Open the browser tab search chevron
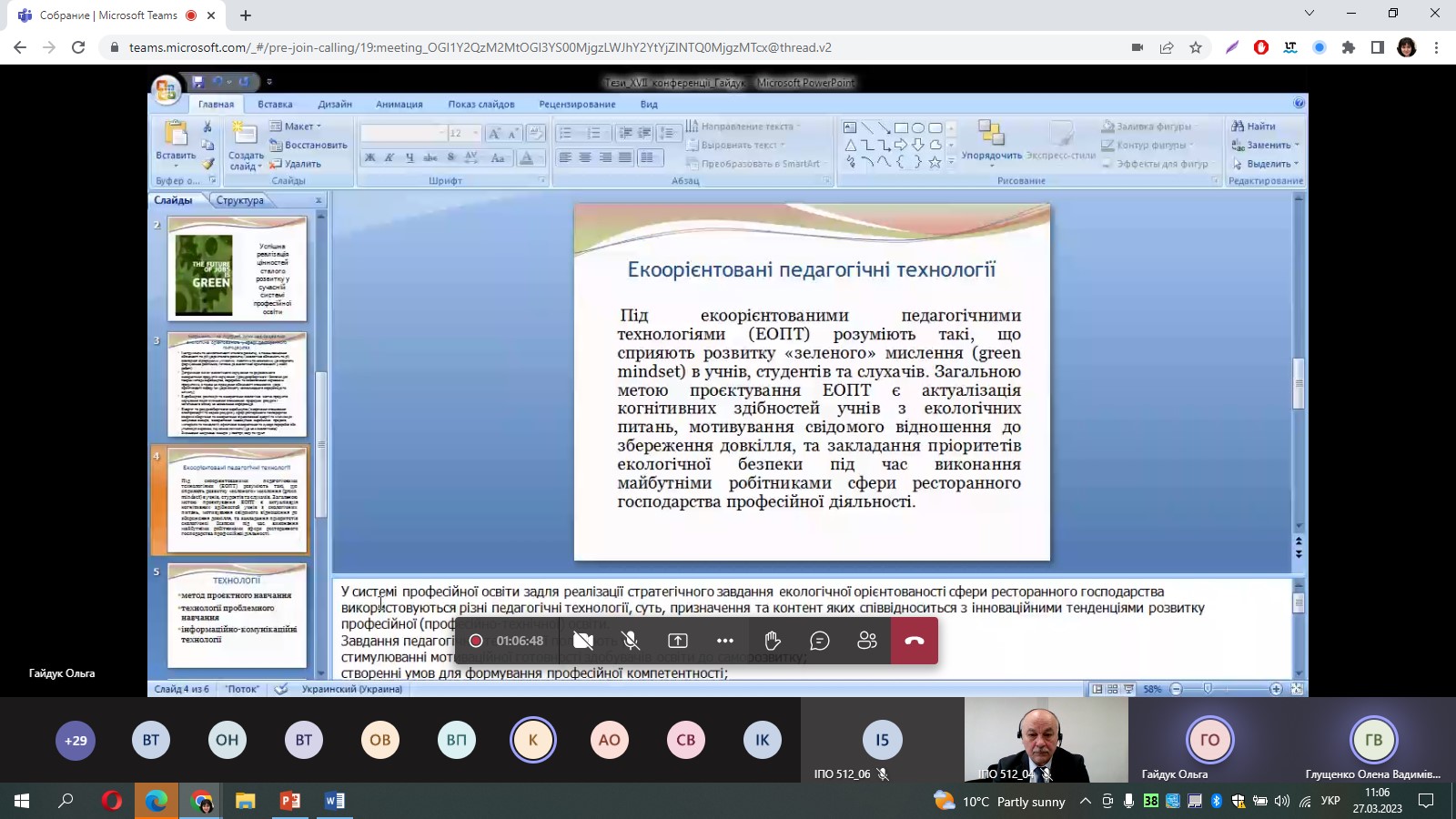Viewport: 1456px width, 819px height. pos(1309,14)
